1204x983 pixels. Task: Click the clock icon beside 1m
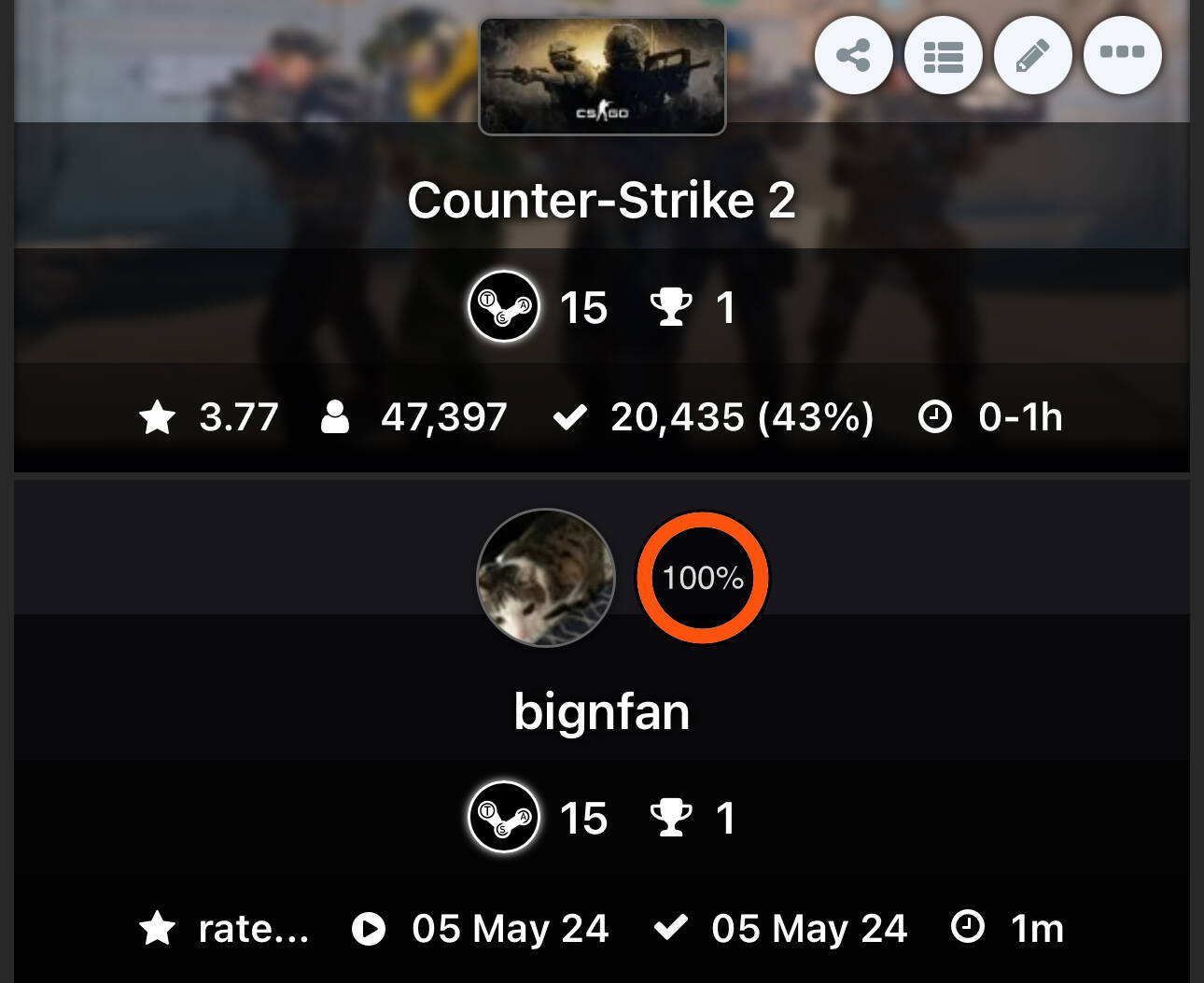(x=968, y=927)
